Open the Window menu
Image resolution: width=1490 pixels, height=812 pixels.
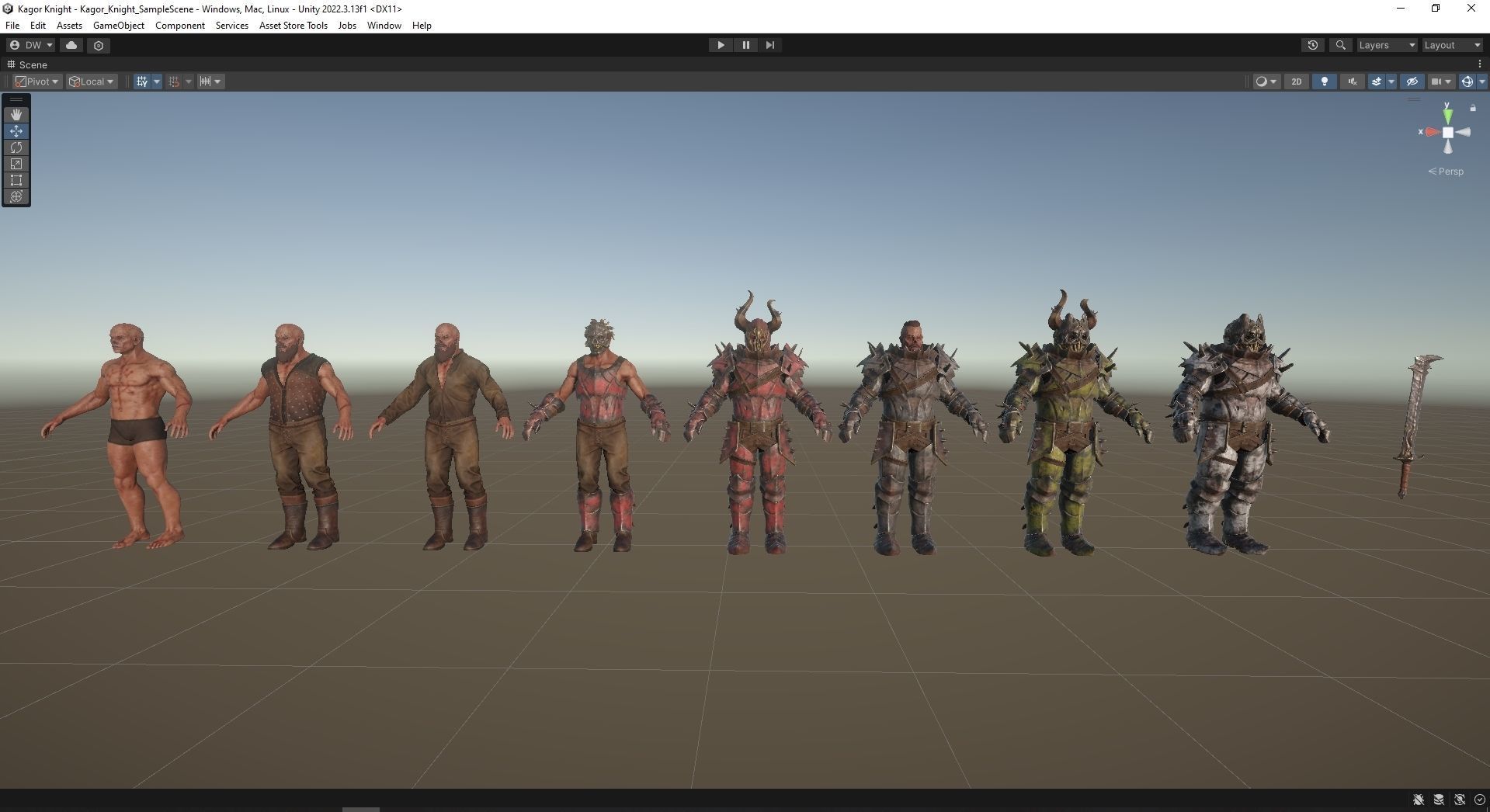pos(384,26)
